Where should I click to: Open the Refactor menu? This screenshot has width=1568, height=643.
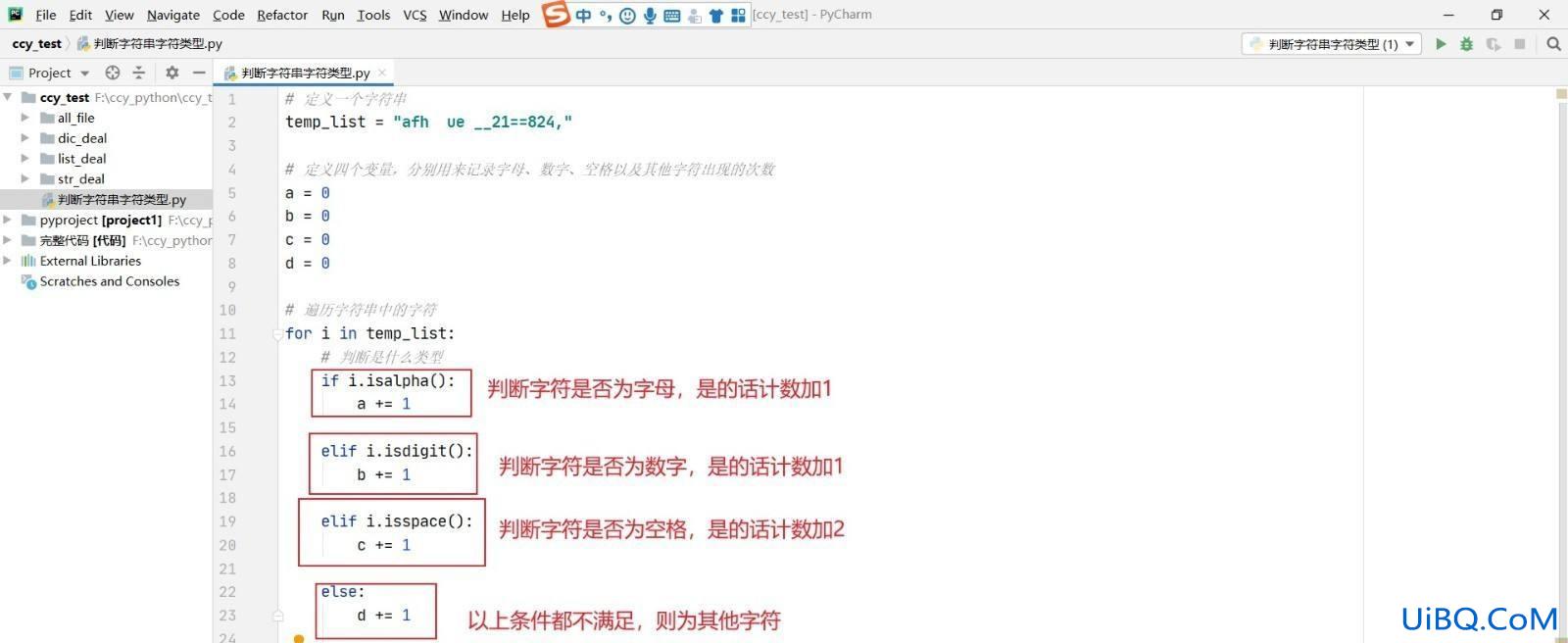tap(282, 15)
